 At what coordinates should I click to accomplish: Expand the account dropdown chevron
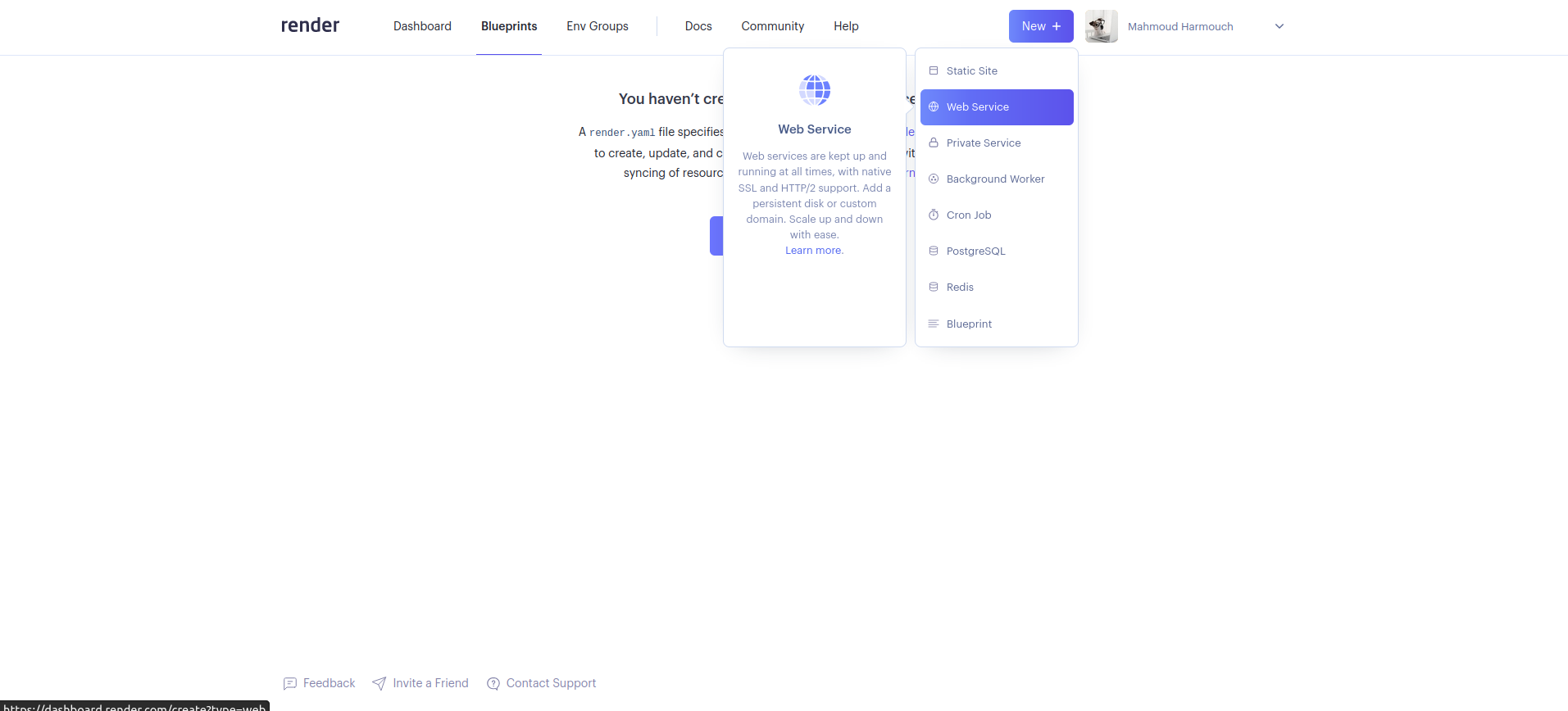[1279, 26]
